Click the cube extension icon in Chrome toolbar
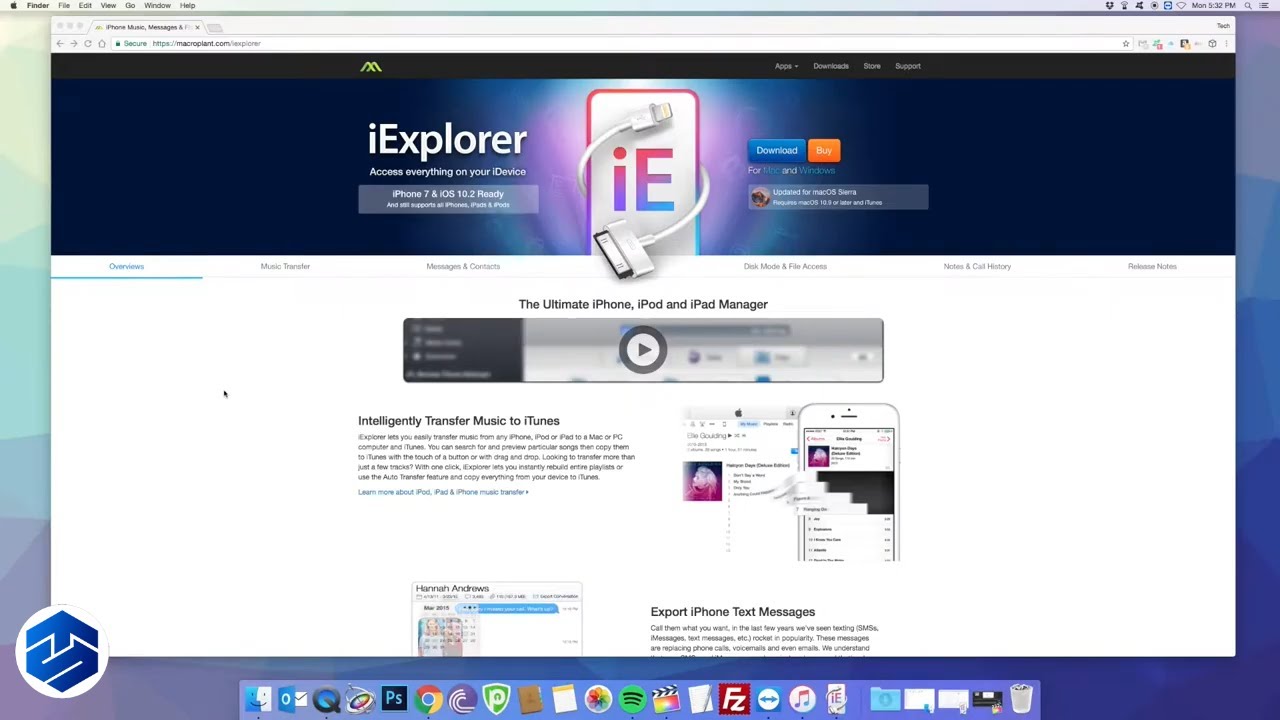The width and height of the screenshot is (1280, 720). (1212, 43)
